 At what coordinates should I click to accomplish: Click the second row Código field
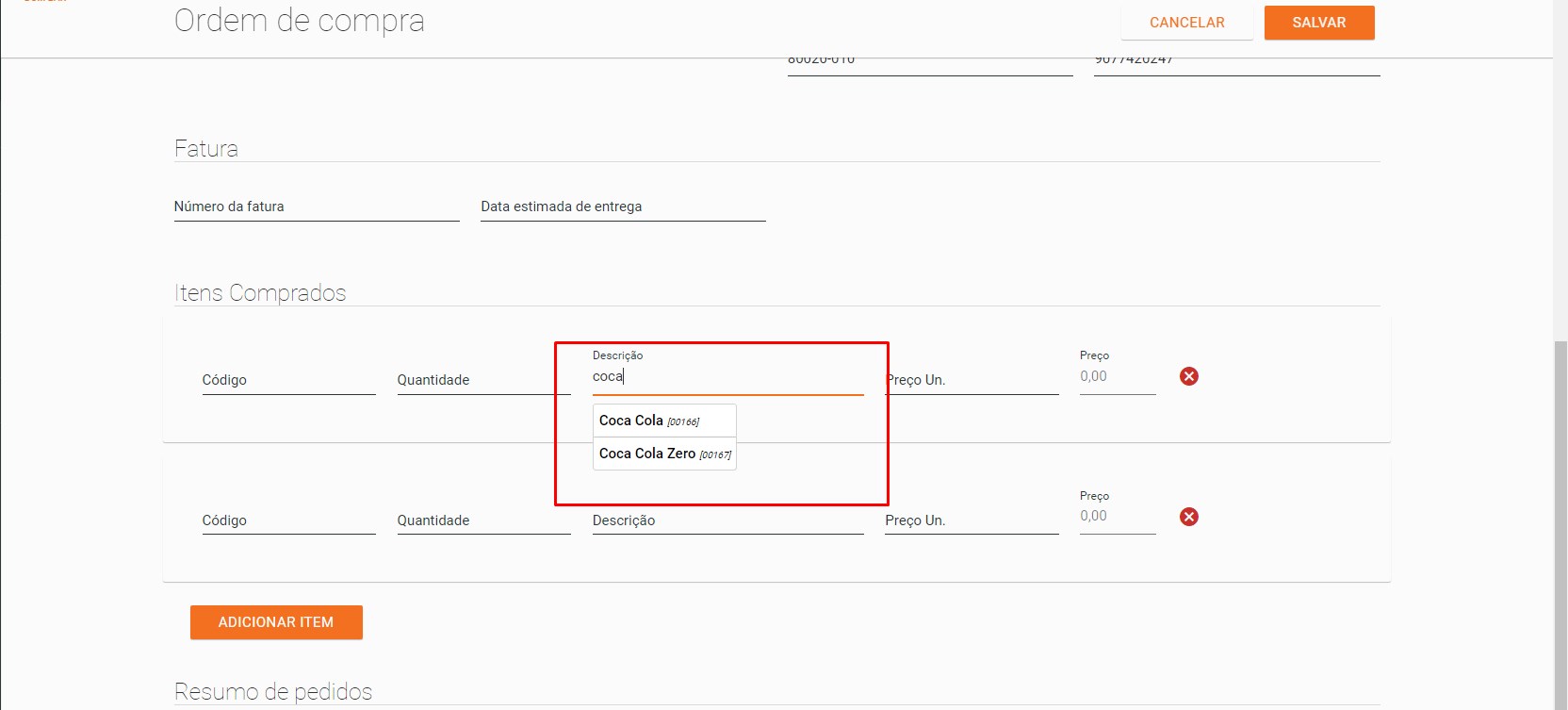[x=288, y=520]
